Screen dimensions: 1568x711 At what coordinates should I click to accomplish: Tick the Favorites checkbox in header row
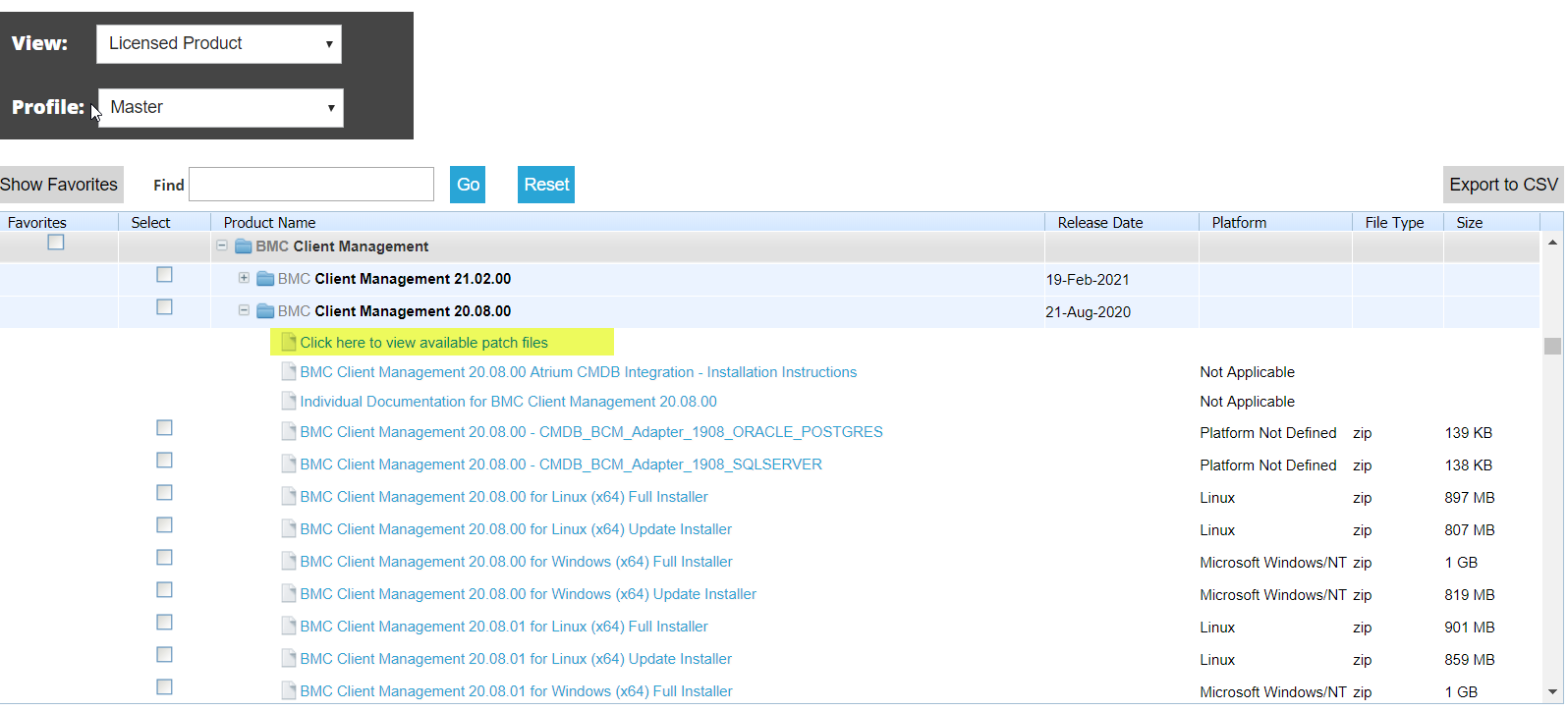click(56, 243)
